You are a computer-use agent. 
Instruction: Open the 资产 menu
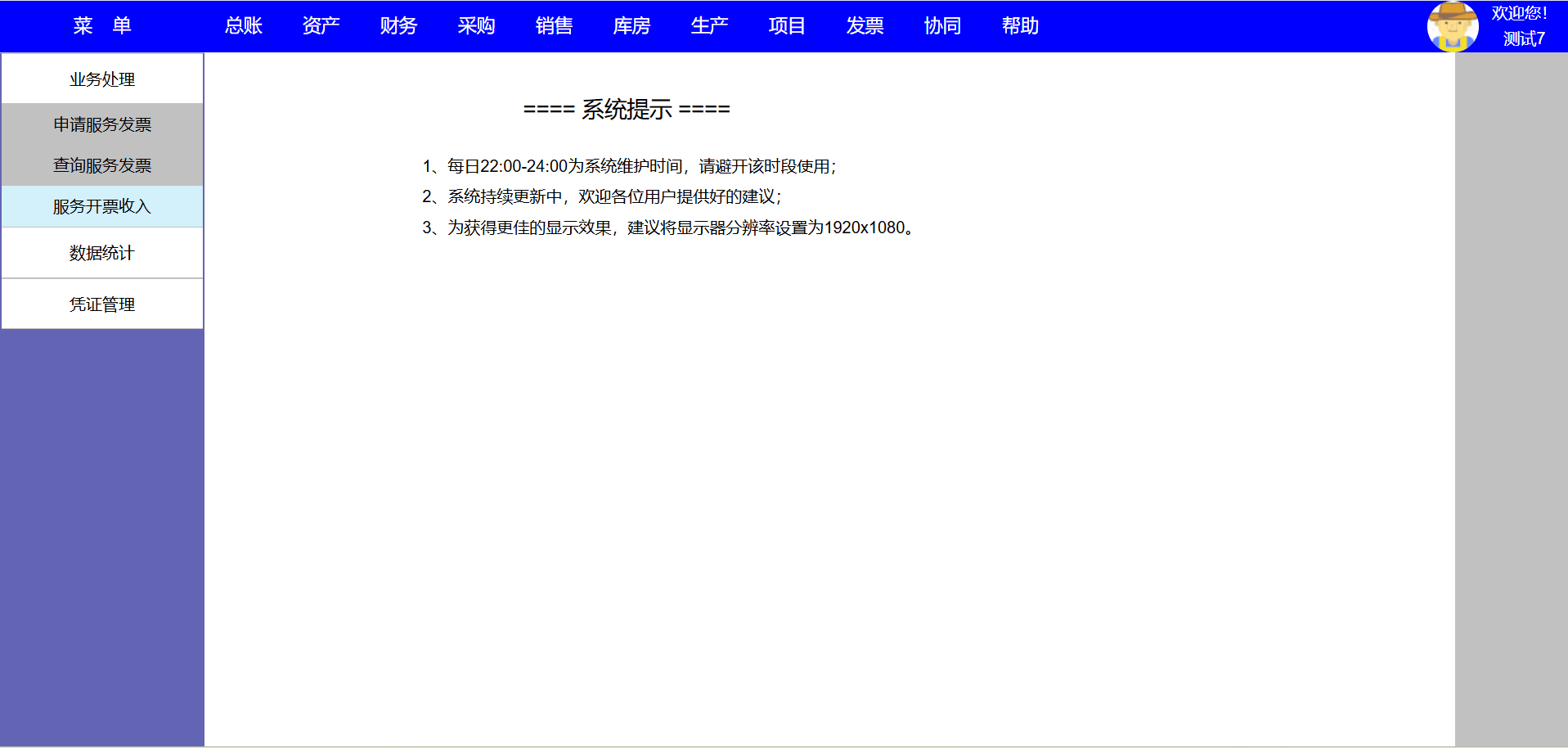tap(321, 26)
